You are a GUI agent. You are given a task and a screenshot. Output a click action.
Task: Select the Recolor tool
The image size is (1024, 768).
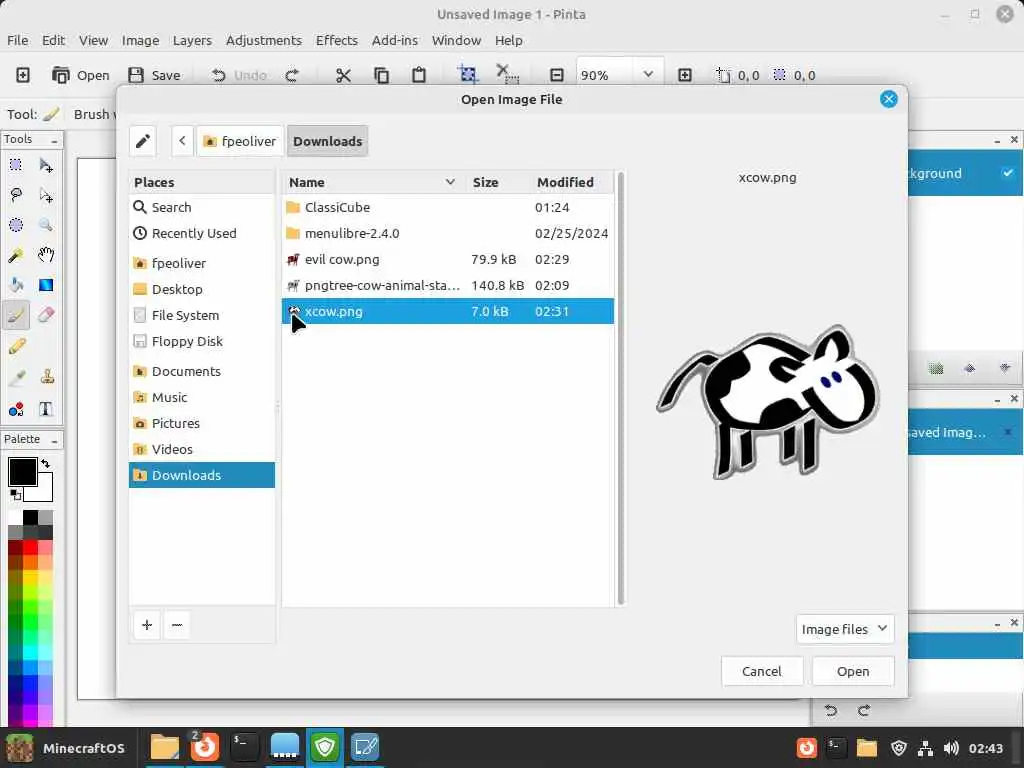17,409
